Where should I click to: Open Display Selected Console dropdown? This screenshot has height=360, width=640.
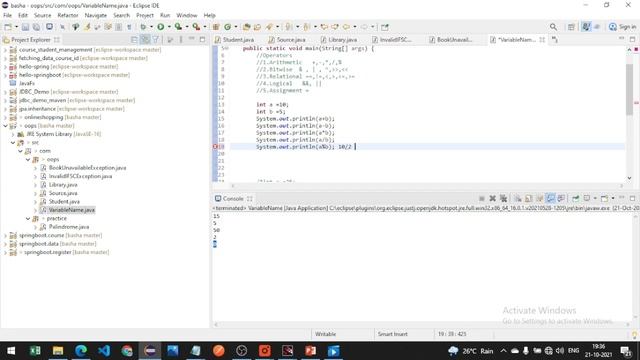tap(595, 198)
